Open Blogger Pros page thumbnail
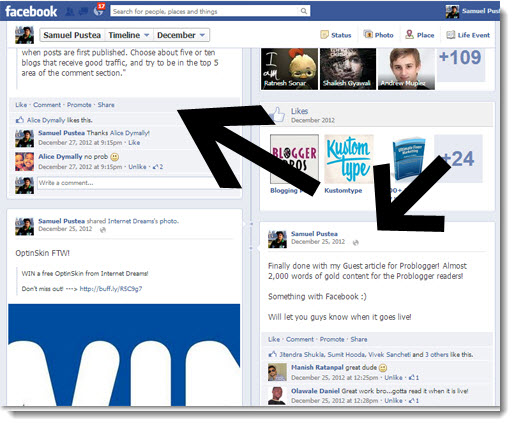 click(294, 159)
